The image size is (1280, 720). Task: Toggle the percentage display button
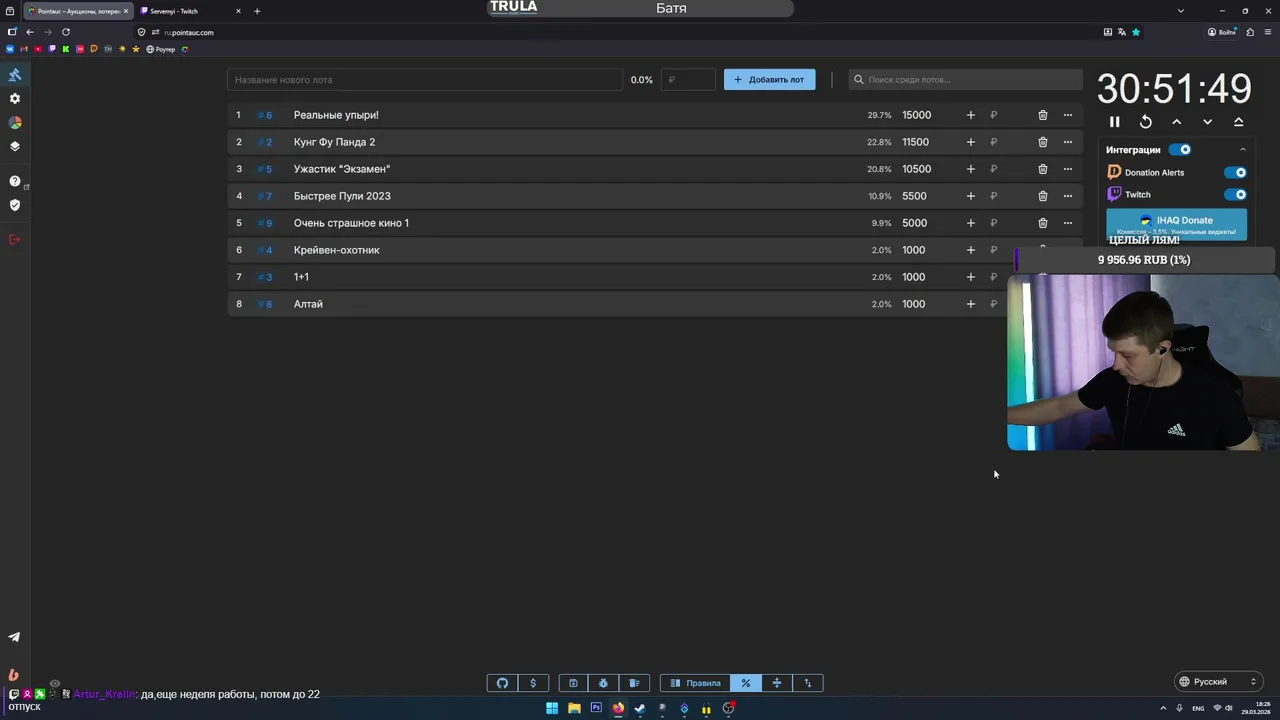coord(746,683)
